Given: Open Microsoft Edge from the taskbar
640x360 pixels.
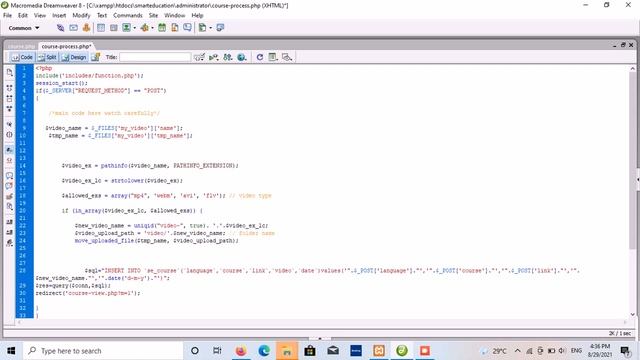Looking at the screenshot, I should point(264,351).
